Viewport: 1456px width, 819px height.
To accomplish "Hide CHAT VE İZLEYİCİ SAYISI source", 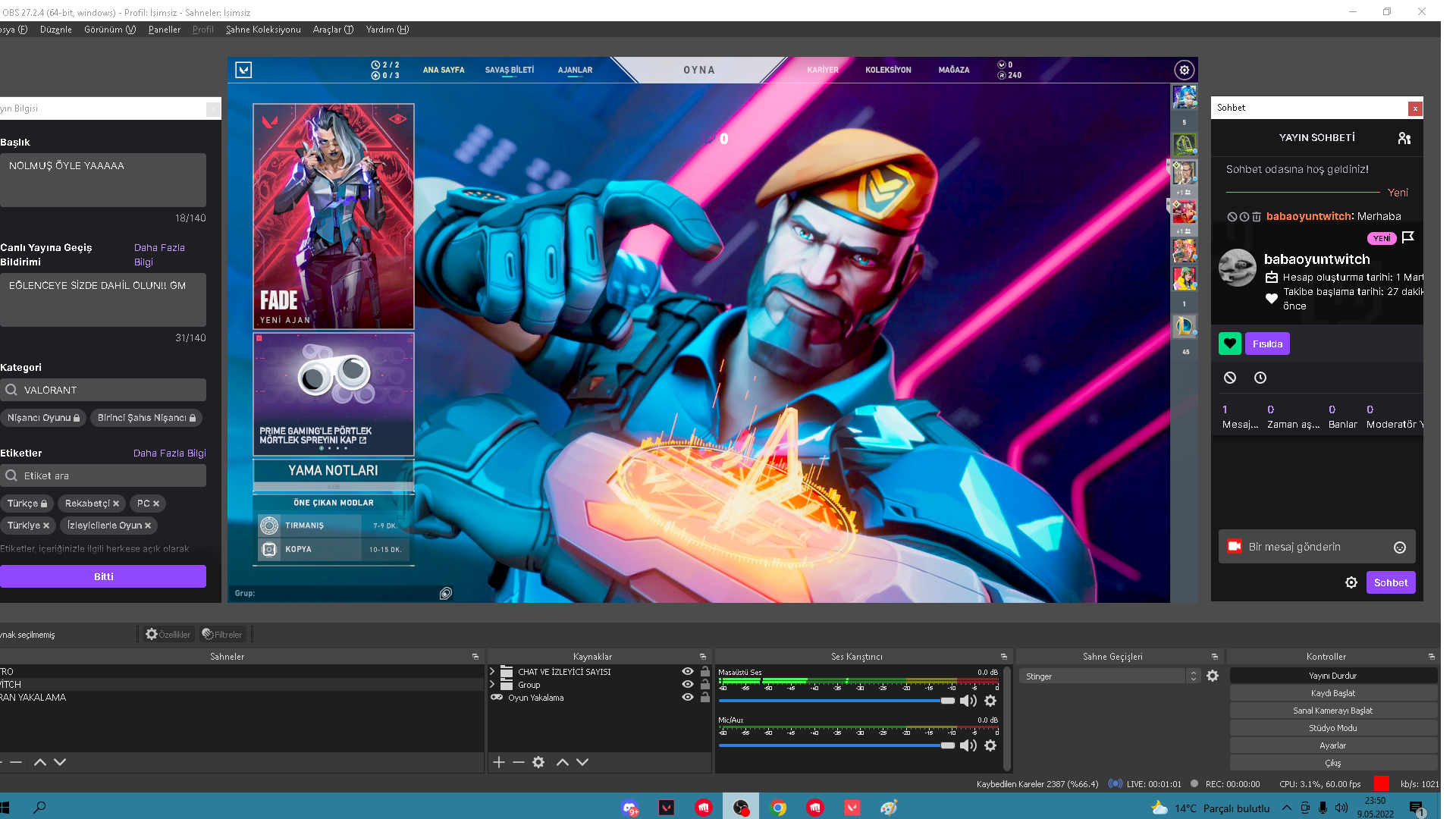I will pyautogui.click(x=688, y=672).
